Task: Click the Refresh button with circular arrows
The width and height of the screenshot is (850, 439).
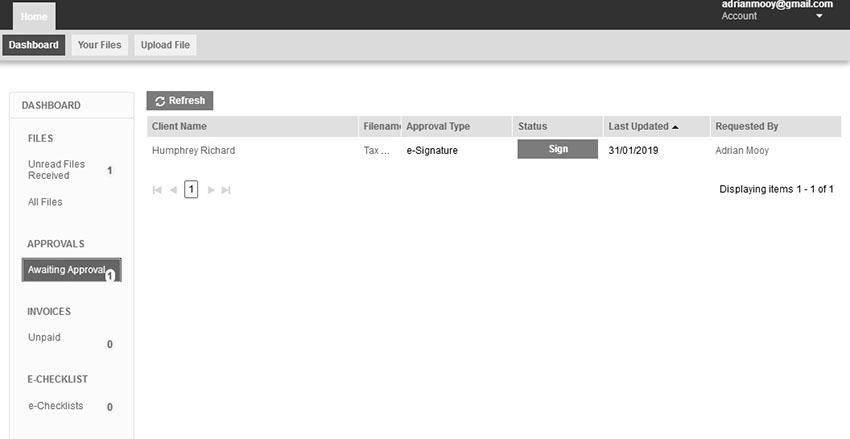Action: point(180,101)
